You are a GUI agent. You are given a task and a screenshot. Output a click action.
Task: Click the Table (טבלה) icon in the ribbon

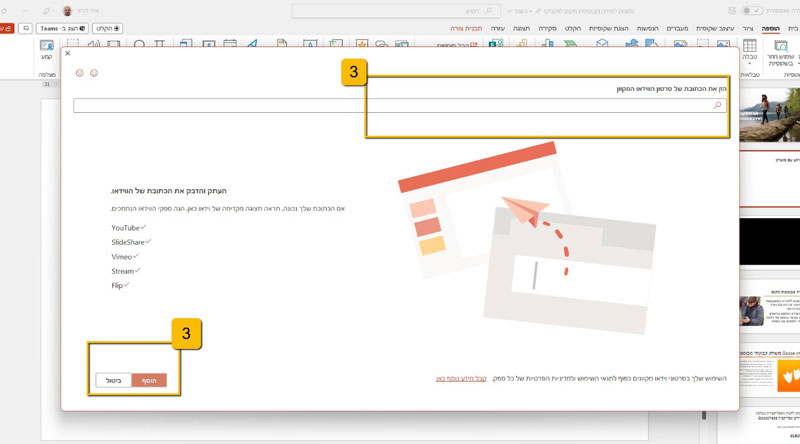point(749,46)
